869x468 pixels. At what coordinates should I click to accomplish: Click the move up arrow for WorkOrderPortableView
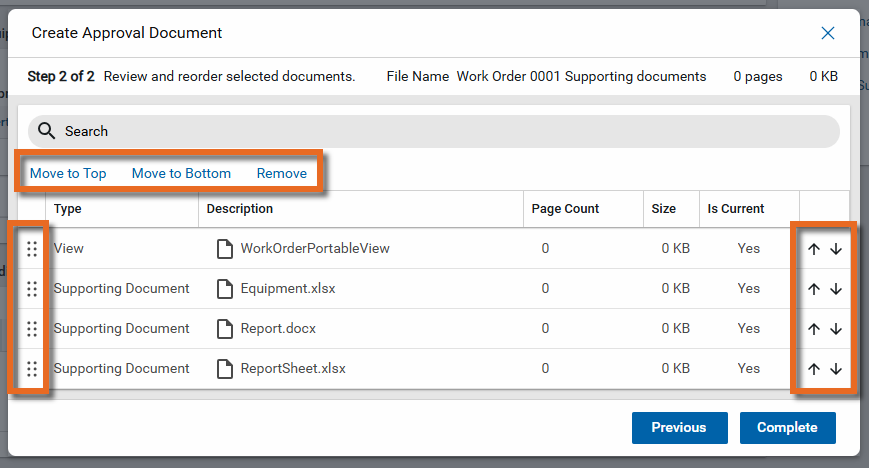(x=814, y=249)
